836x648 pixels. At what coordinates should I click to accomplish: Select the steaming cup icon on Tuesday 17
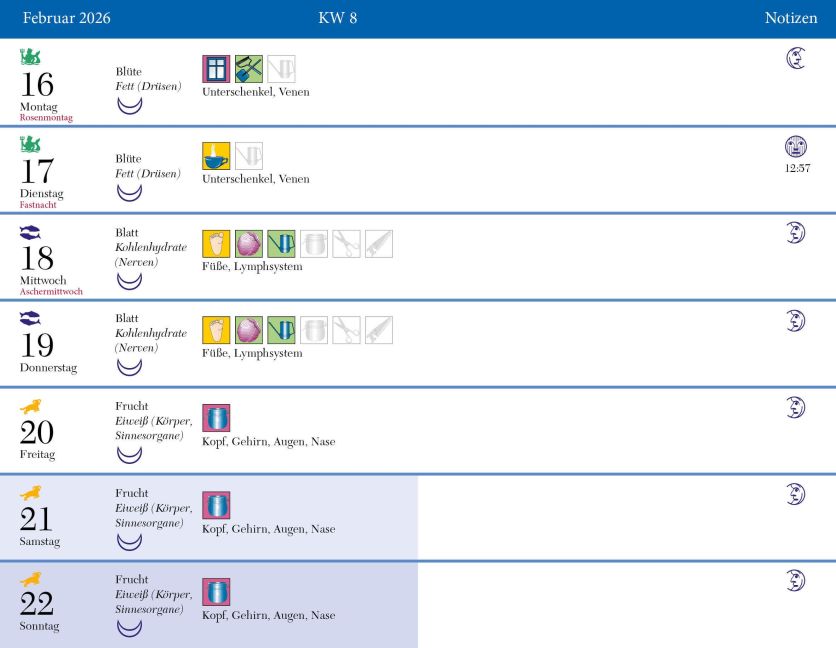pos(216,156)
